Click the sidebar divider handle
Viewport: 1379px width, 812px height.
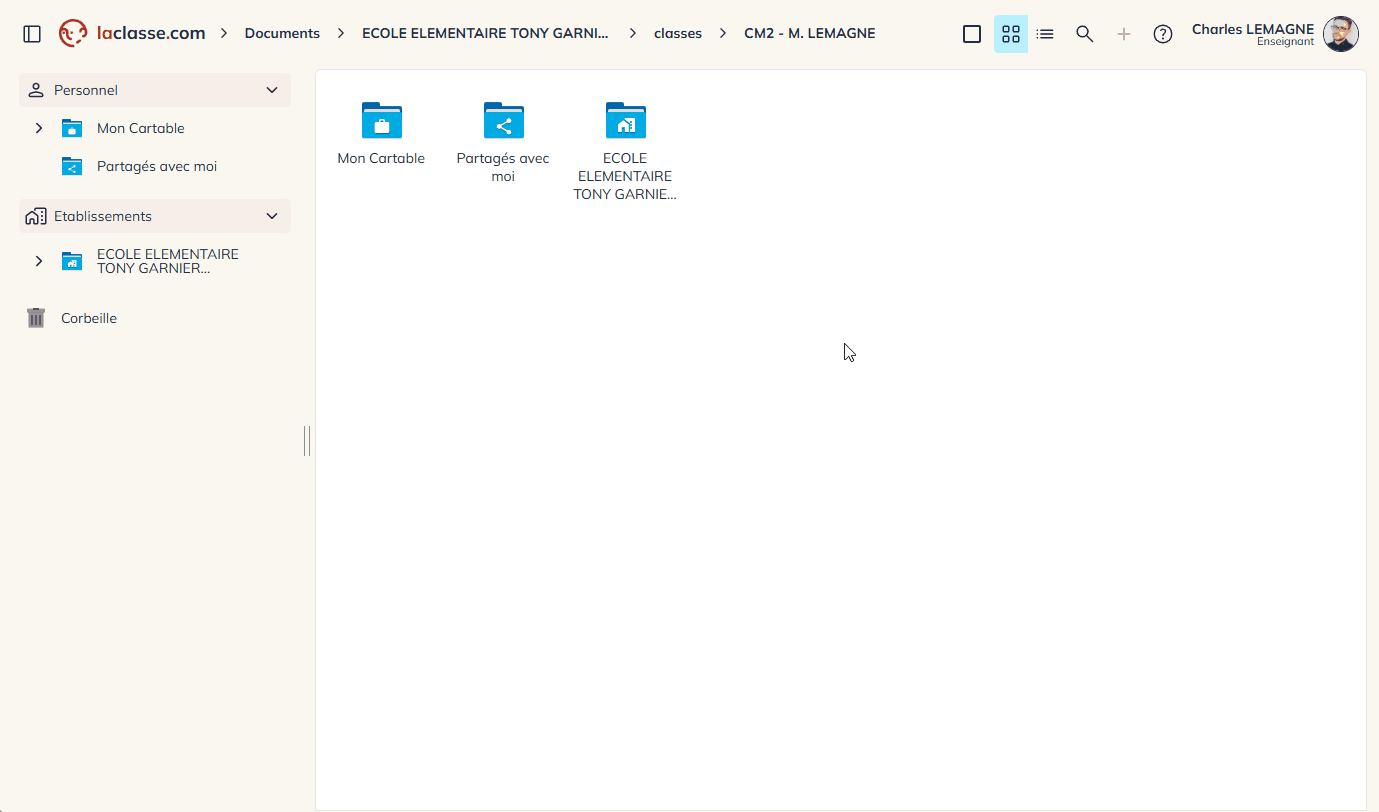(x=307, y=441)
